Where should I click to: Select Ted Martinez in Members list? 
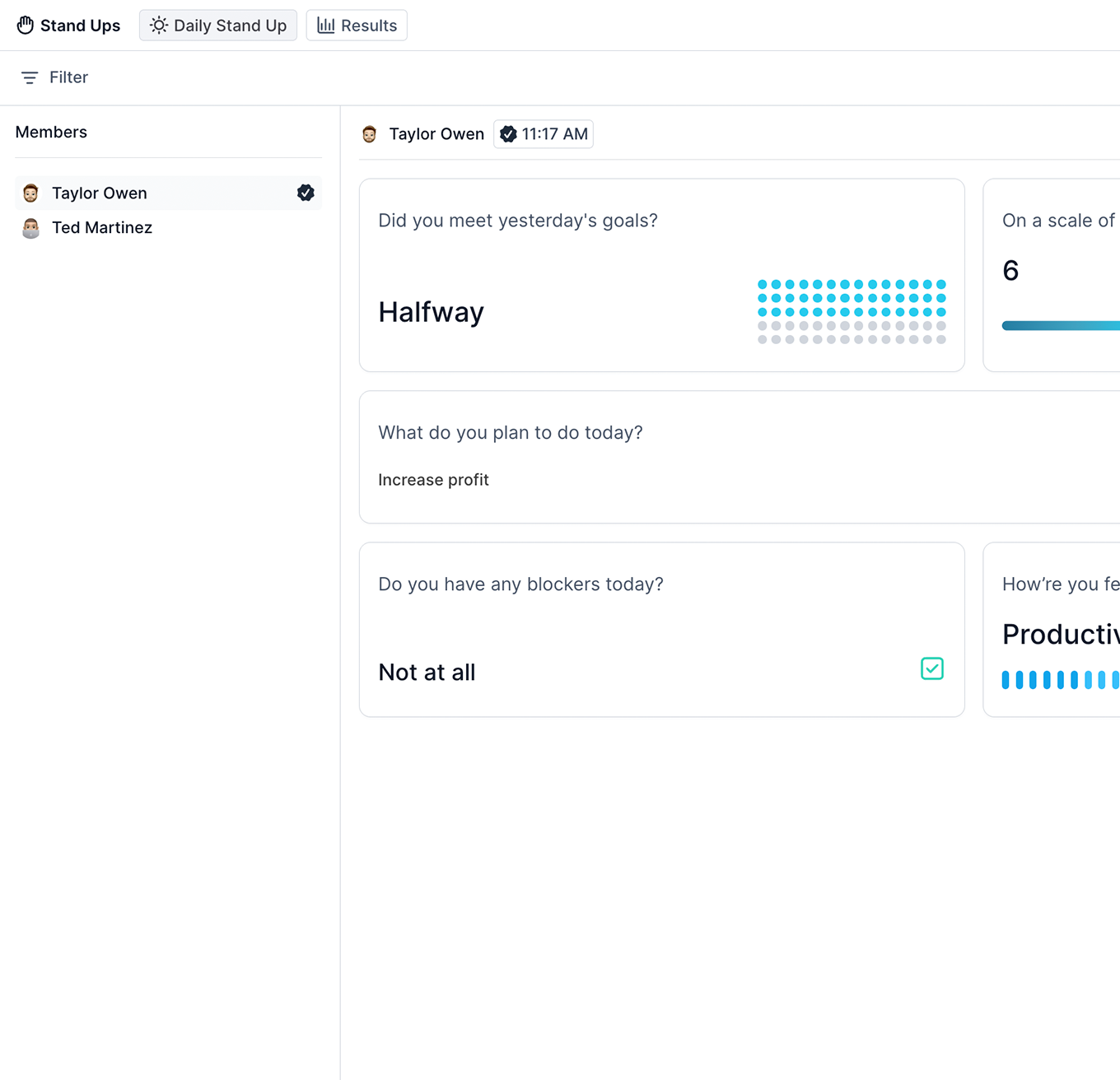[x=168, y=228]
